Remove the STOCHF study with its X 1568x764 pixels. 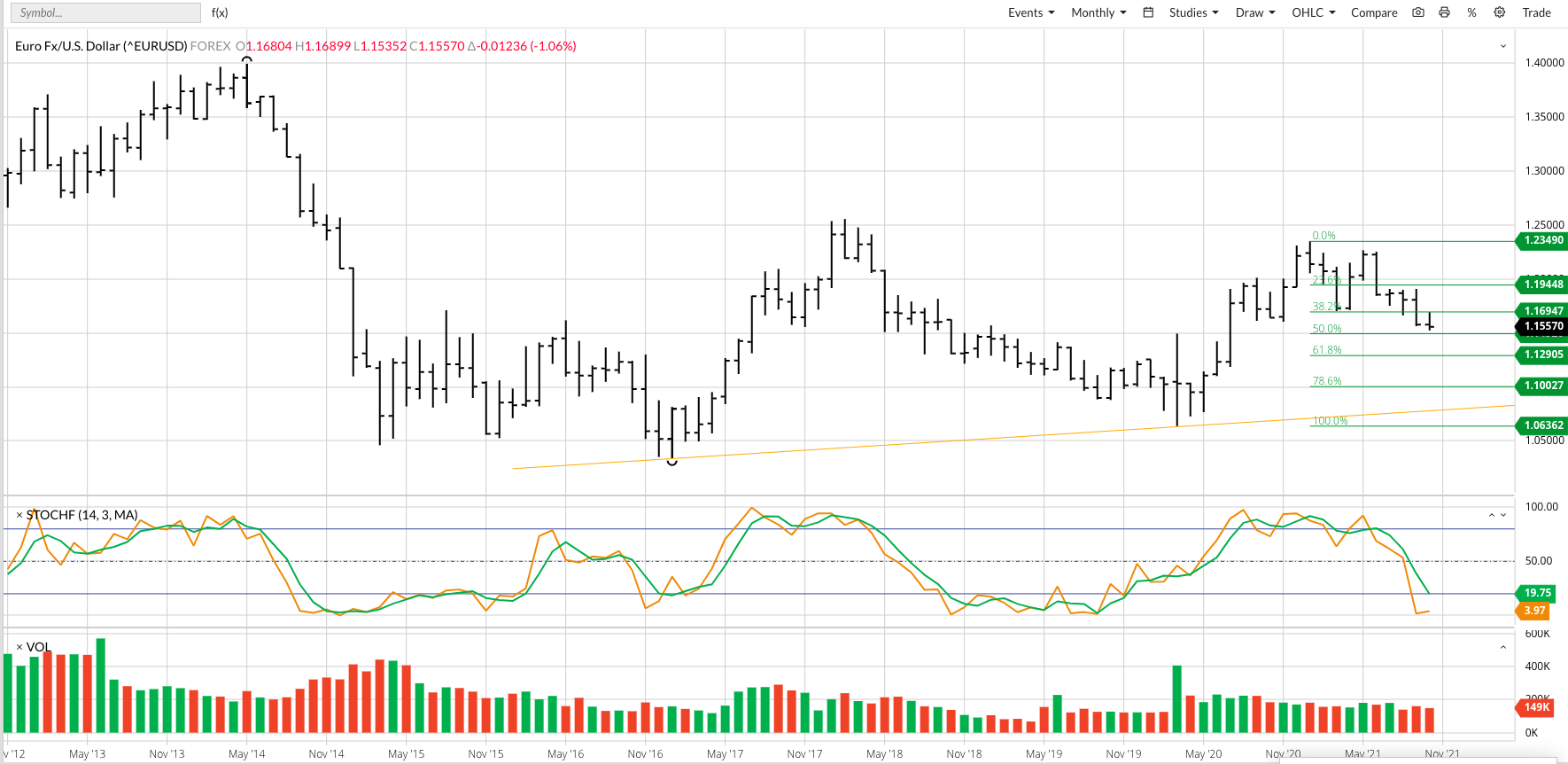[19, 515]
